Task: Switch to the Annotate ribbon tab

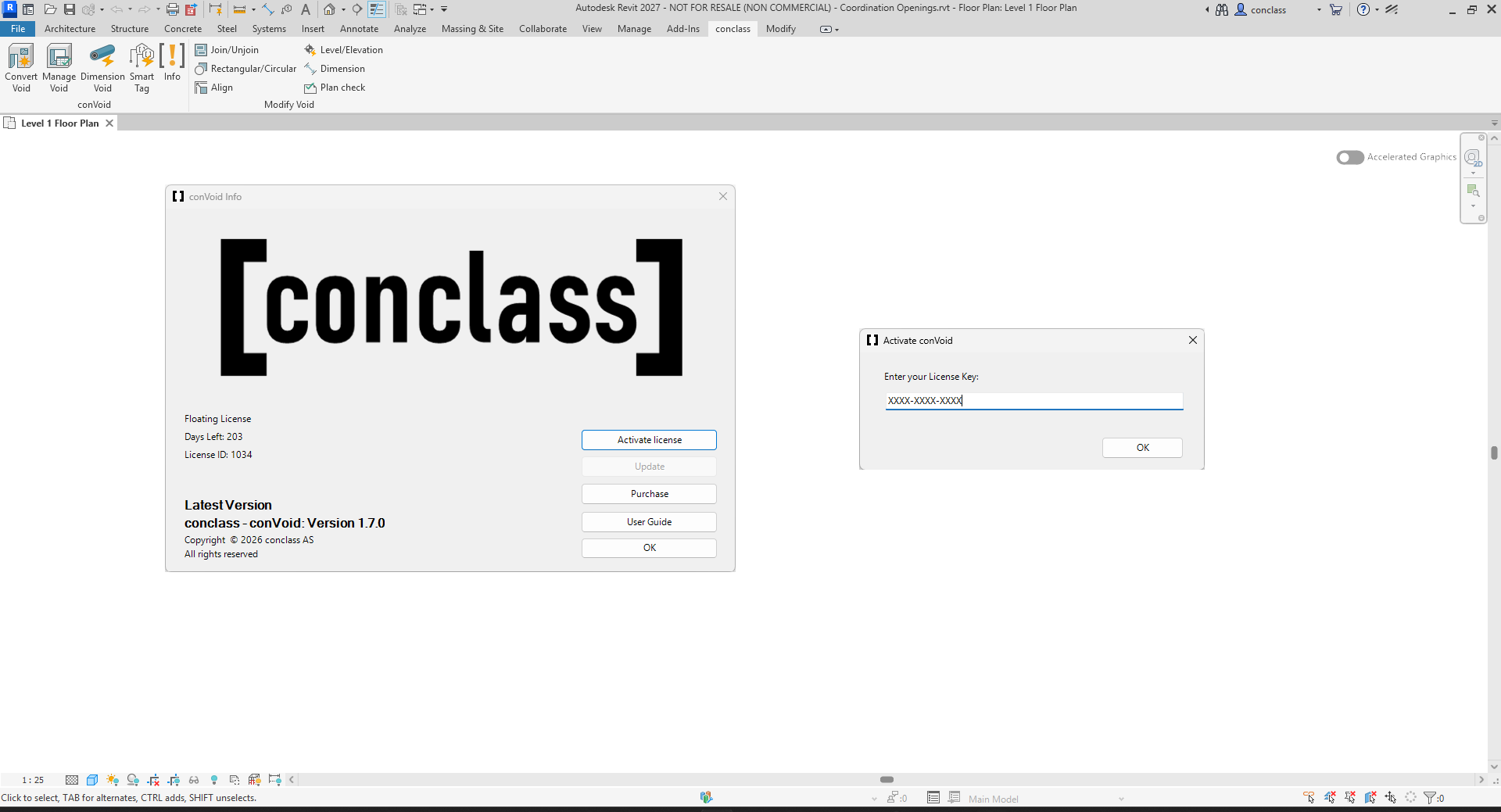Action: click(x=359, y=29)
